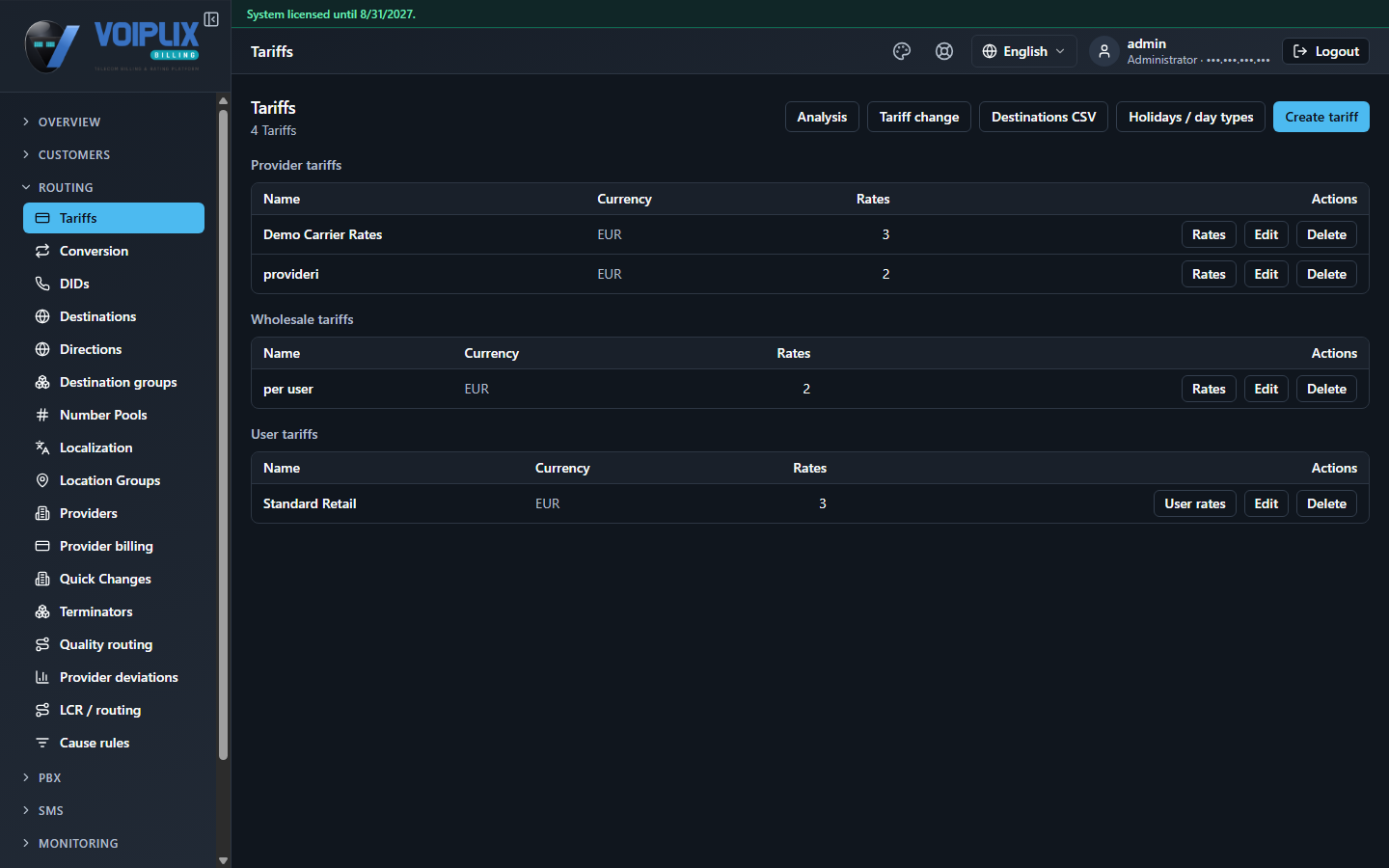
Task: Open Holidays / day types
Action: click(x=1190, y=117)
